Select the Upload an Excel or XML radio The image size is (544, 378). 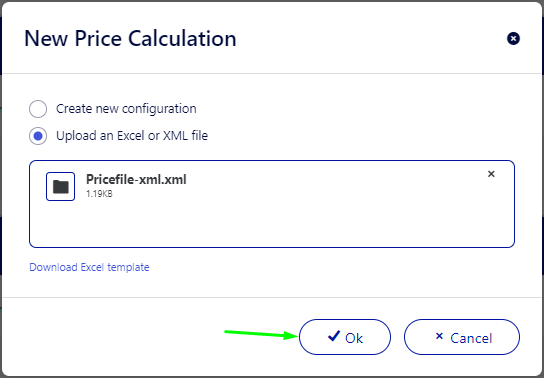click(x=38, y=136)
